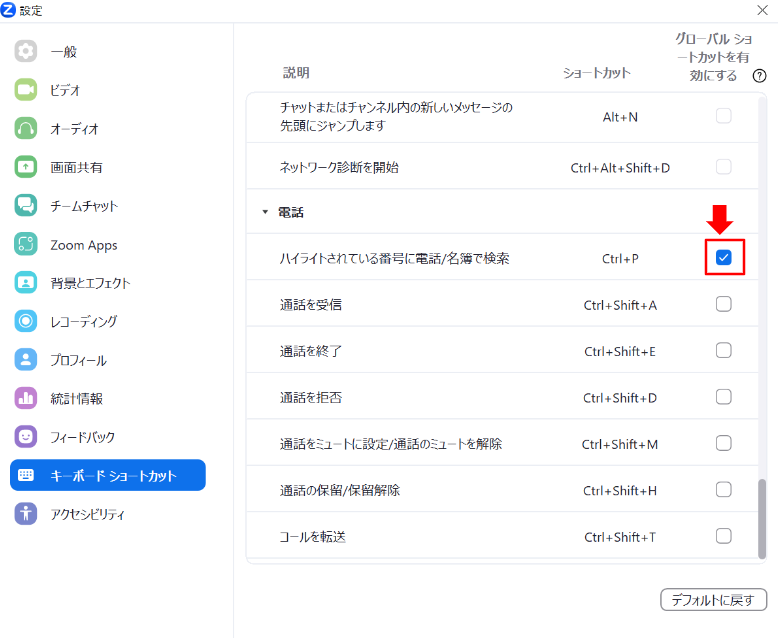Screen dimensions: 778x638
Task: Open Zoom Apps settings
Action: tap(108, 244)
